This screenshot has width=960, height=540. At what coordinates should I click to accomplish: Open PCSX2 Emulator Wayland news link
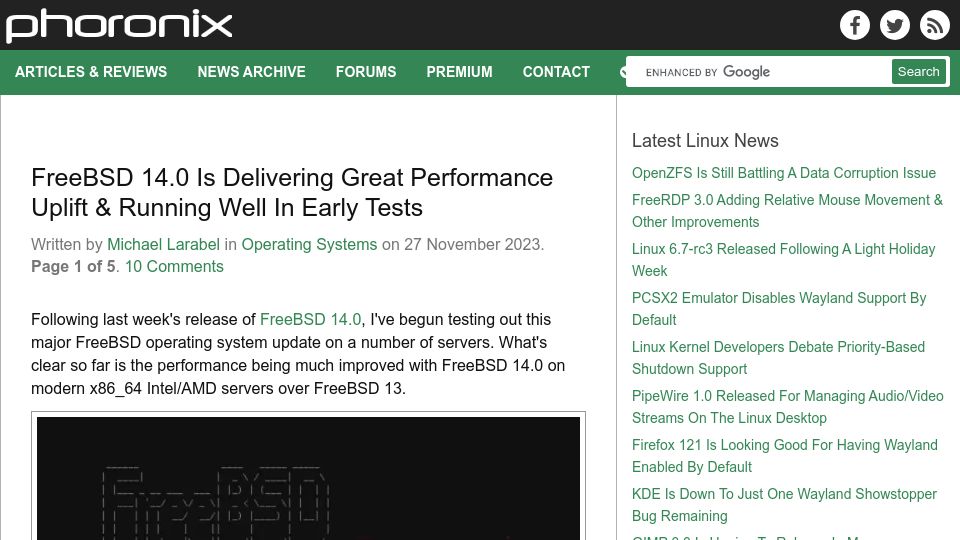pos(779,309)
